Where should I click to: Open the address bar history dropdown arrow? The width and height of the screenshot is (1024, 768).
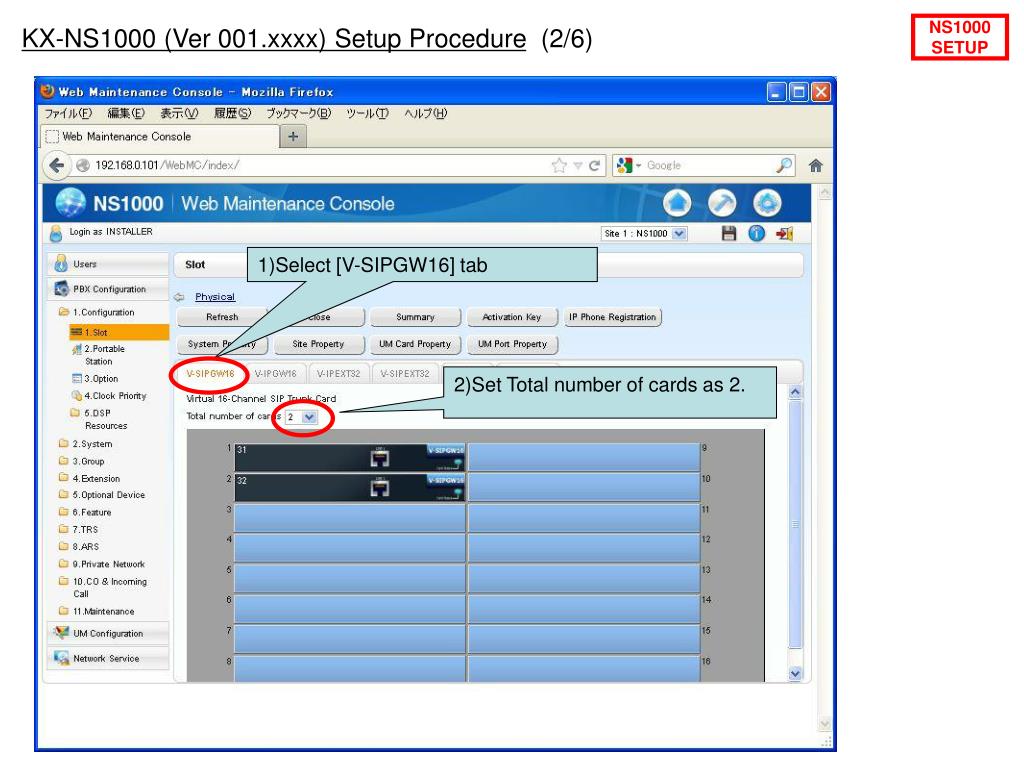coord(577,166)
